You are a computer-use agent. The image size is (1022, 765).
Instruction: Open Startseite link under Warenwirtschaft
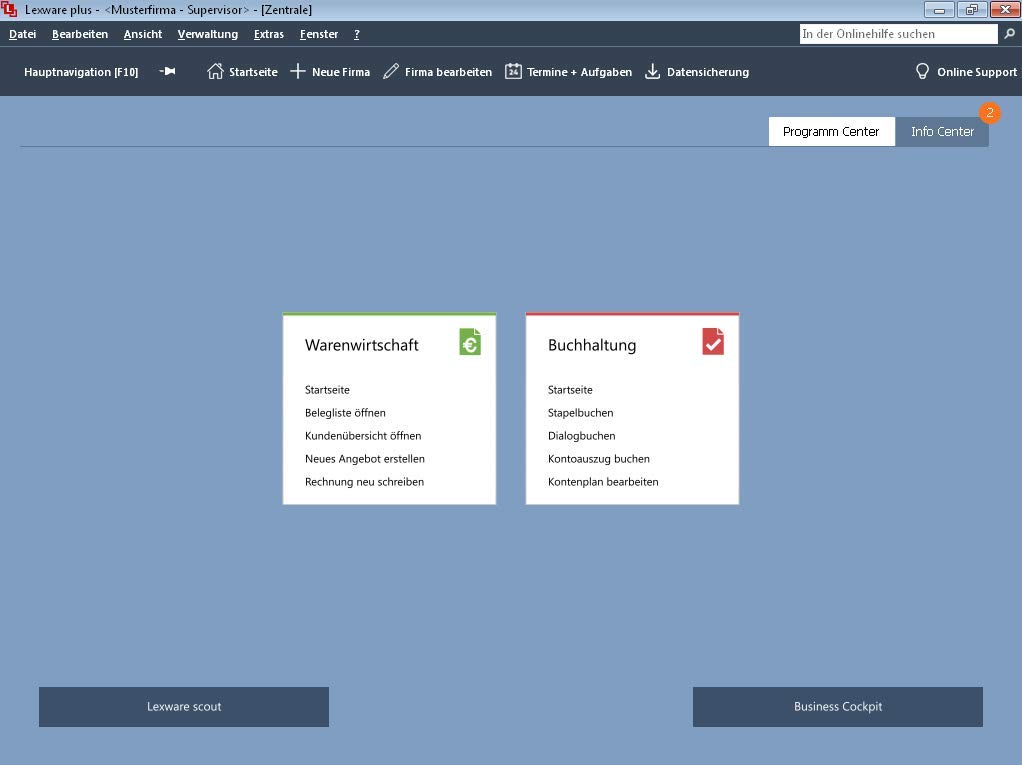pos(327,390)
